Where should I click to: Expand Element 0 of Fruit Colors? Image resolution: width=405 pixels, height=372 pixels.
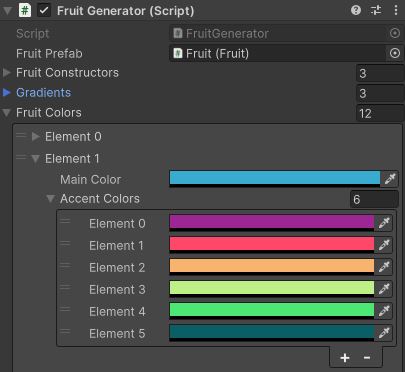36,137
